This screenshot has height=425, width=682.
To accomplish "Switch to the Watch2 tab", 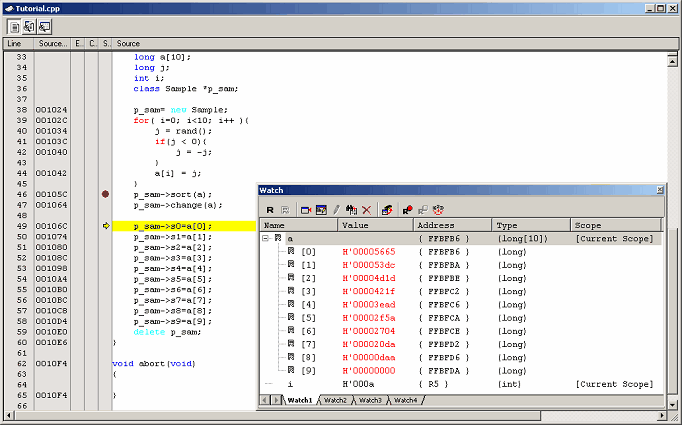I will click(x=336, y=400).
